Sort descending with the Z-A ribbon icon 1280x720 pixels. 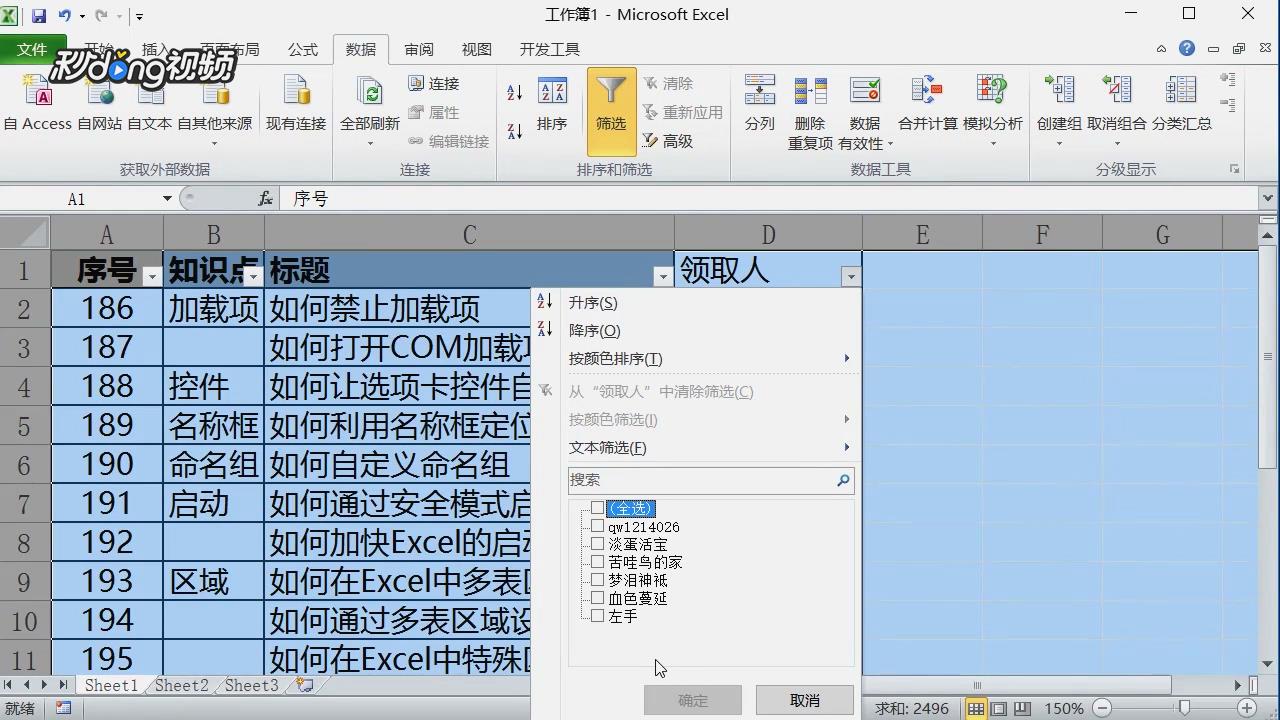tap(515, 130)
